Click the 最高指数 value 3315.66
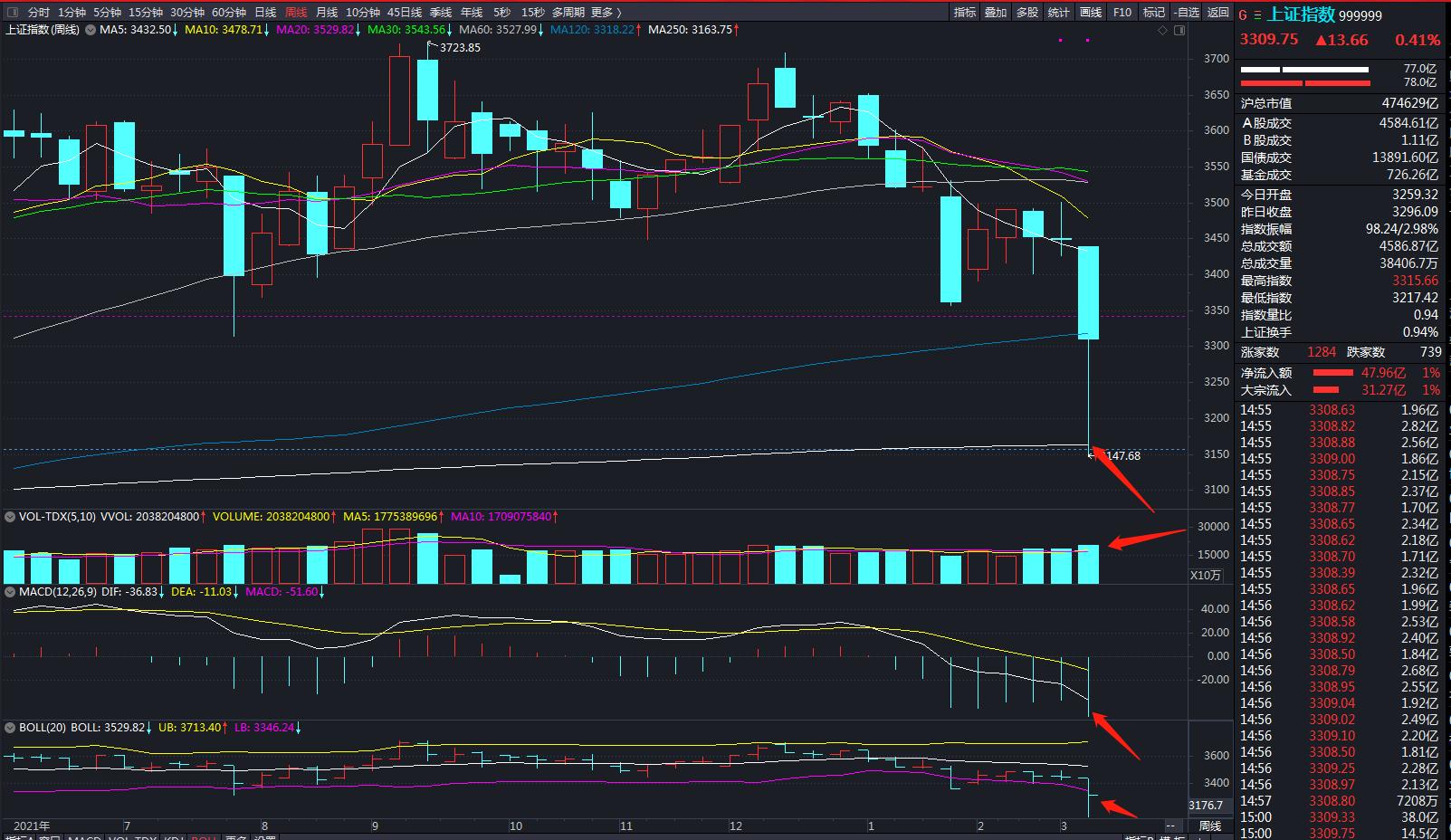Image resolution: width=1451 pixels, height=840 pixels. click(1415, 281)
